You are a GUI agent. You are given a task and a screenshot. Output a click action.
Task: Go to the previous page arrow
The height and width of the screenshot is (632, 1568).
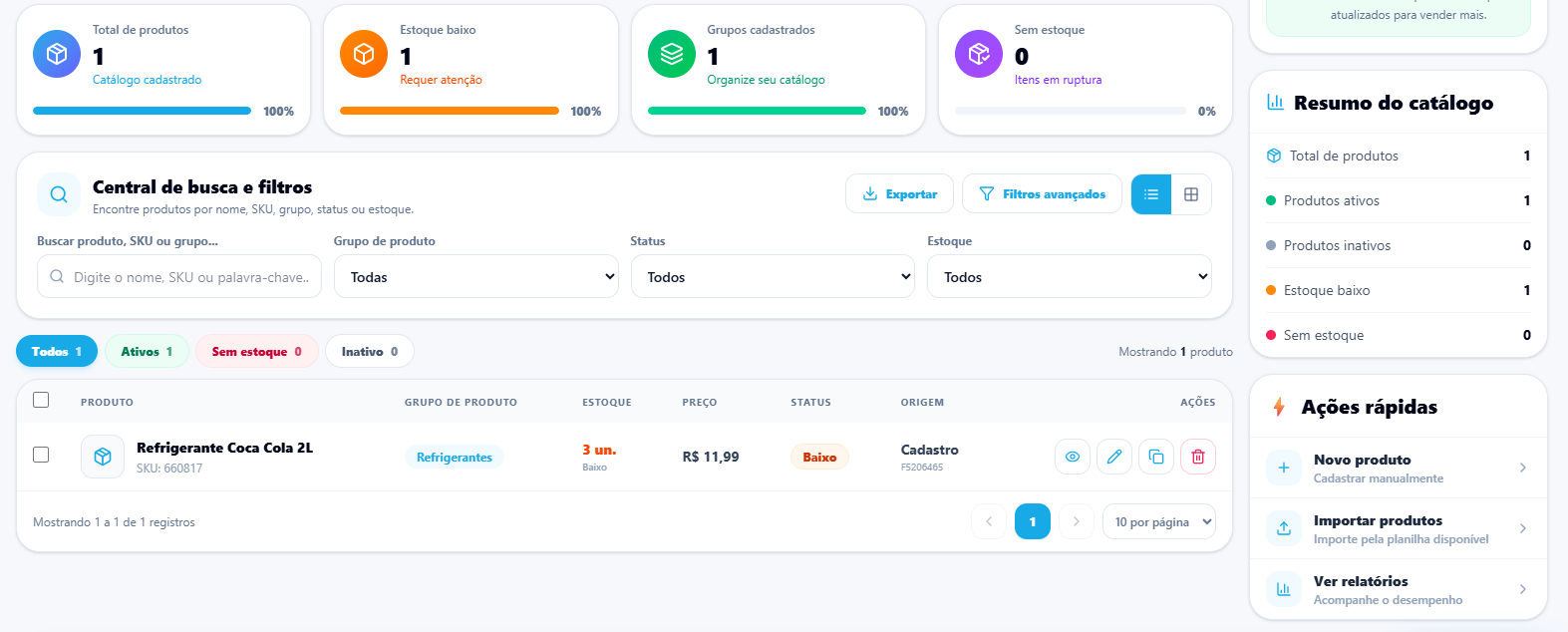click(989, 521)
